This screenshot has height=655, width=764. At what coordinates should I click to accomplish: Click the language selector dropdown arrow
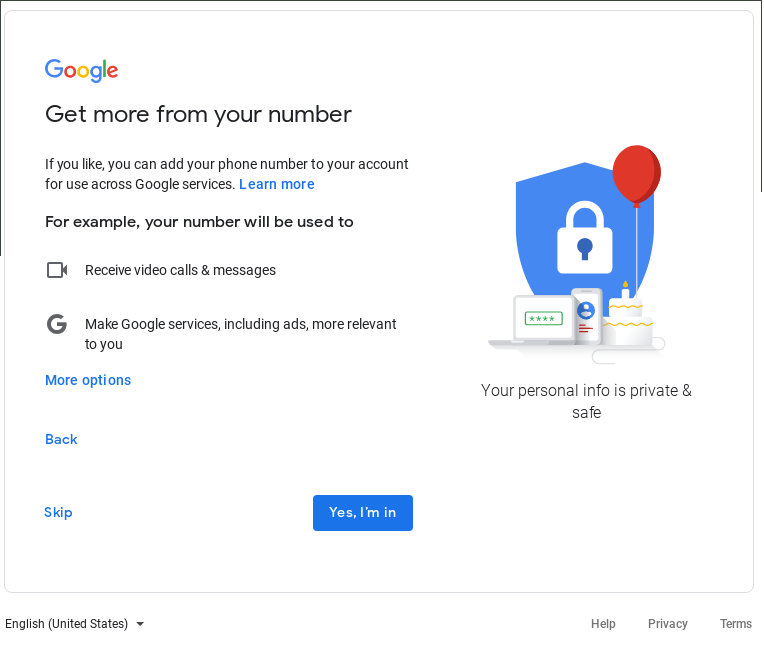pyautogui.click(x=140, y=624)
